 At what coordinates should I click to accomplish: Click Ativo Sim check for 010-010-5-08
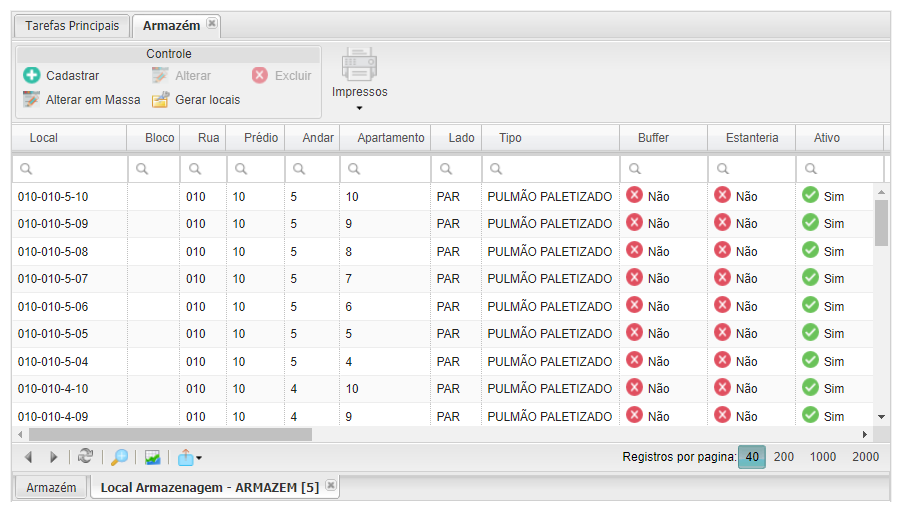811,250
